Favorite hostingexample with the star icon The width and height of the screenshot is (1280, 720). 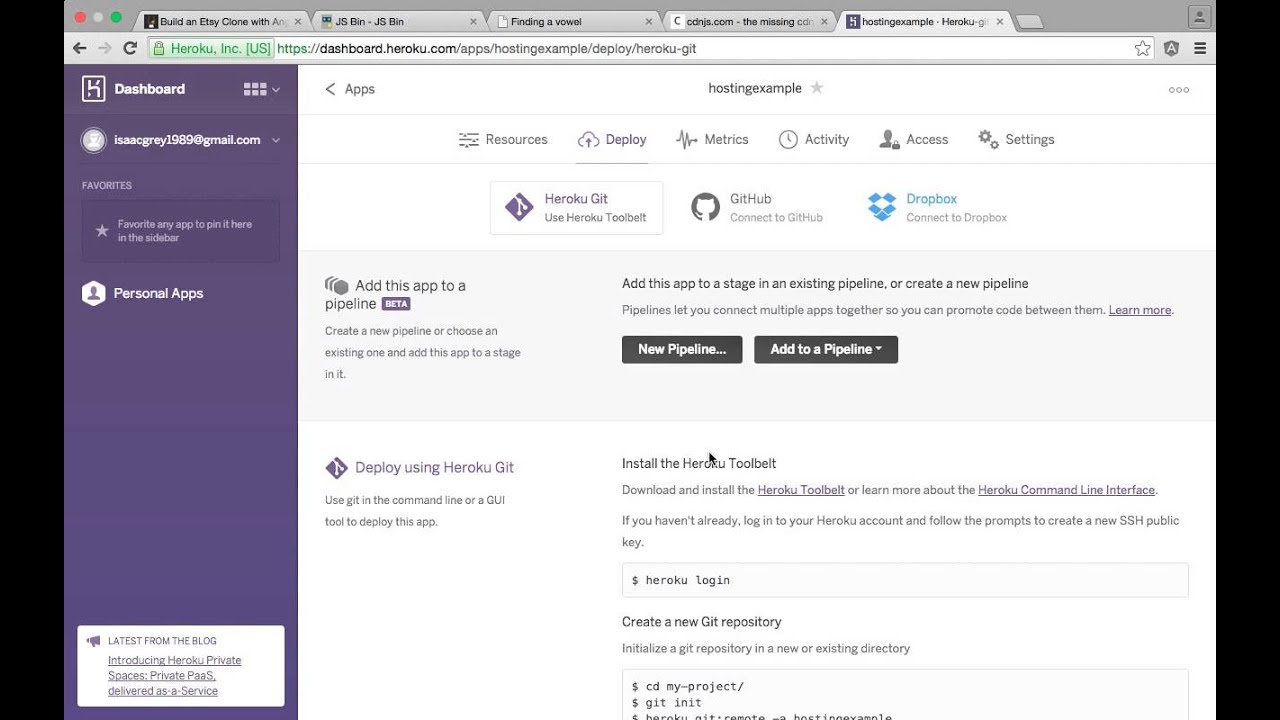pos(817,88)
